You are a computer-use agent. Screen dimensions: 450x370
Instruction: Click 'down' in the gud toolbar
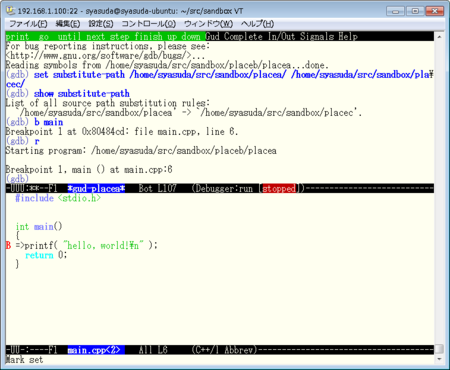pyautogui.click(x=191, y=36)
